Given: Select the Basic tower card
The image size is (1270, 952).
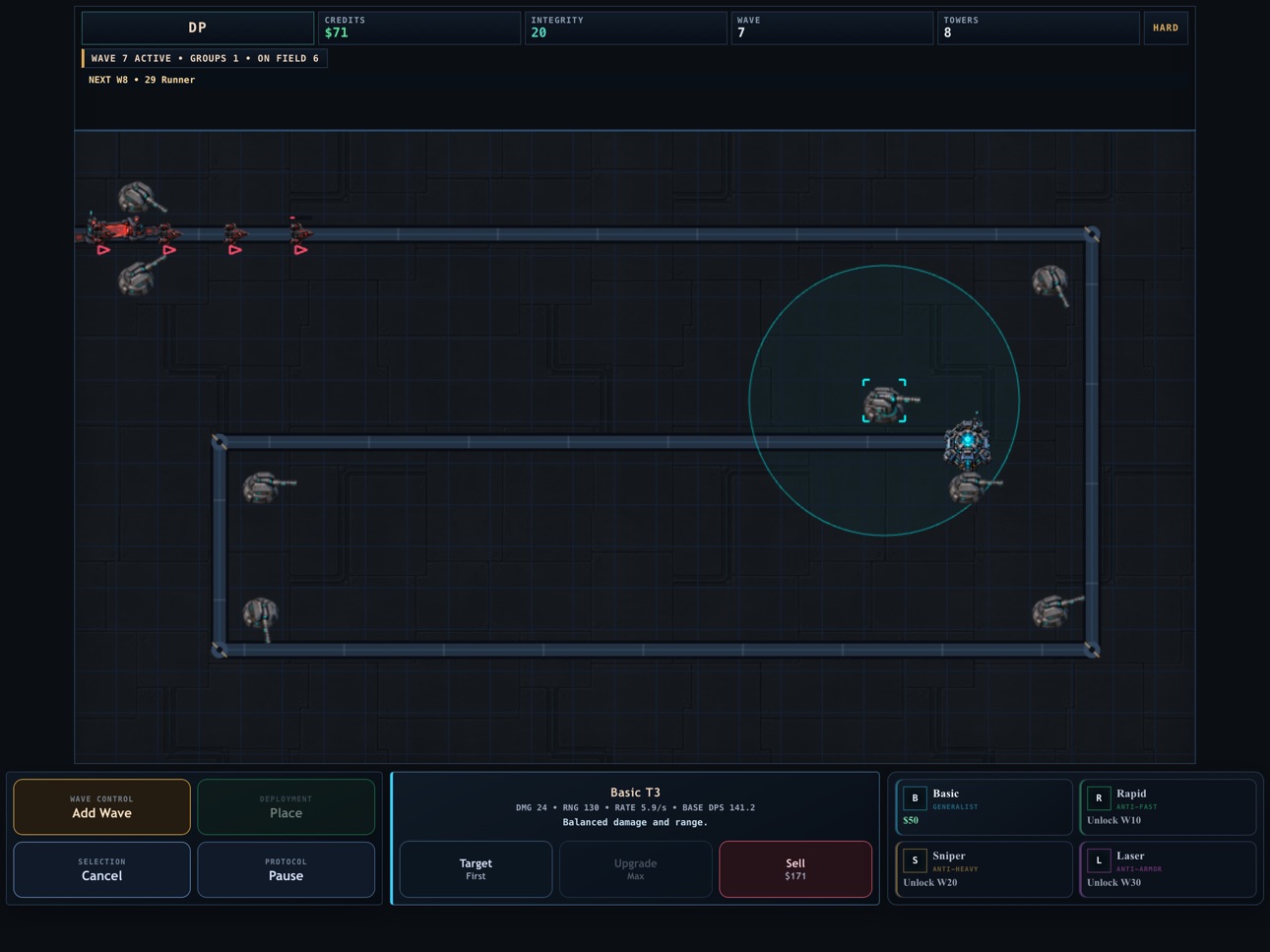Looking at the screenshot, I should coord(984,806).
